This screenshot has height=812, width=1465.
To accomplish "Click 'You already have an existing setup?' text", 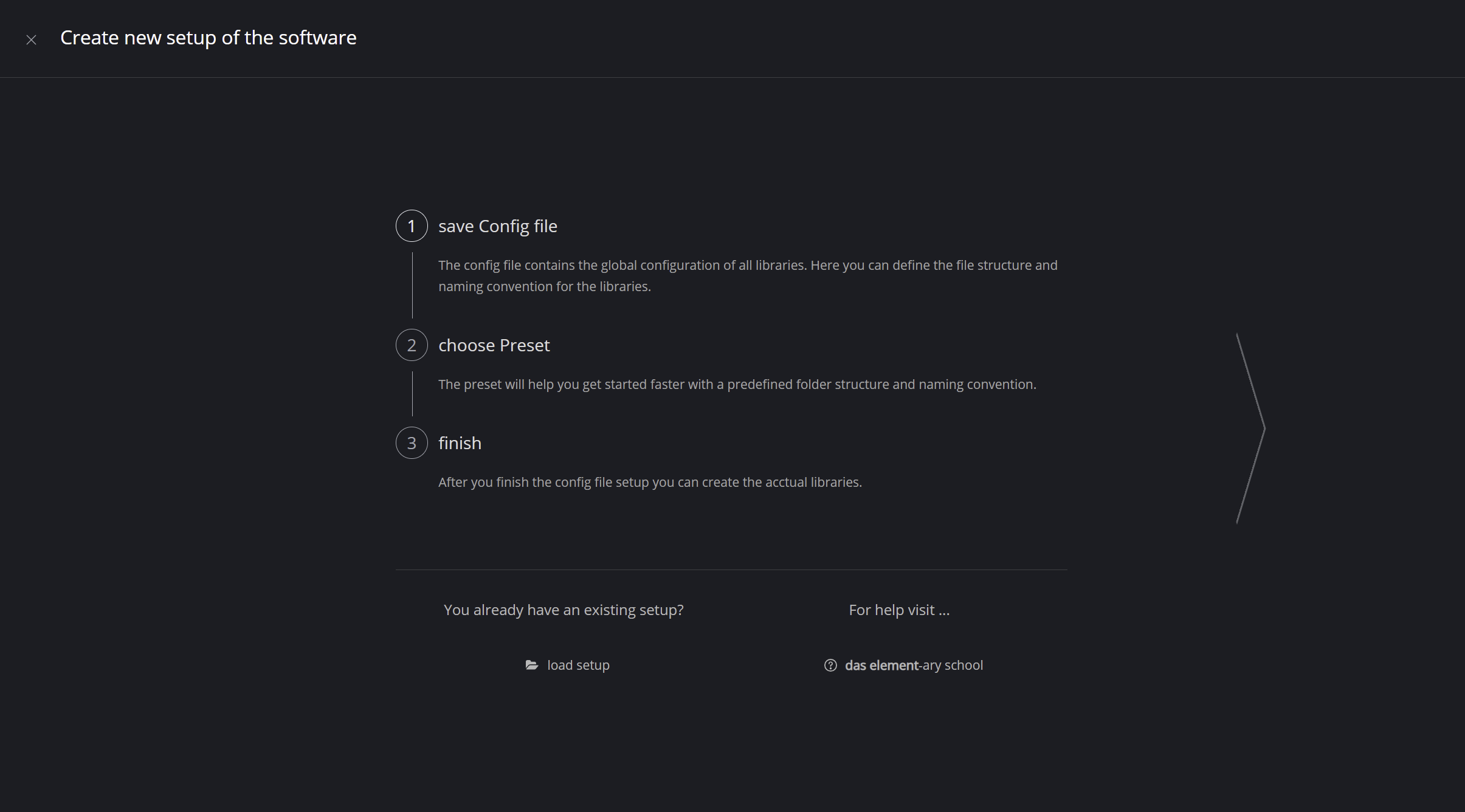I will pos(563,610).
